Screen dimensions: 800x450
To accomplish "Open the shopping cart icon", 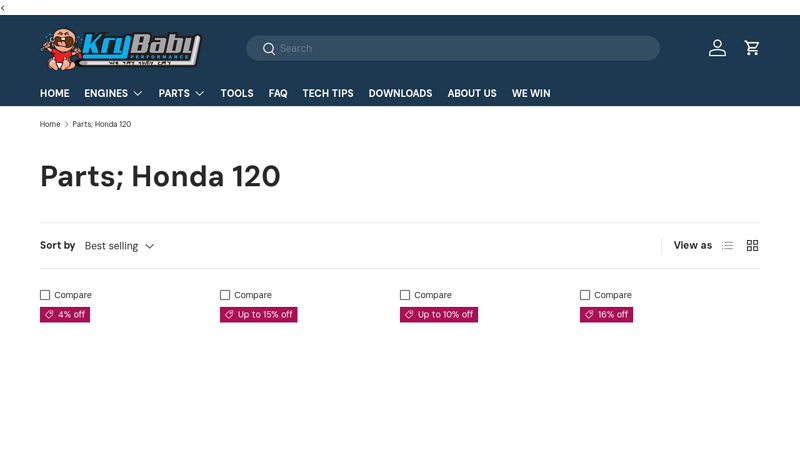I will (752, 48).
